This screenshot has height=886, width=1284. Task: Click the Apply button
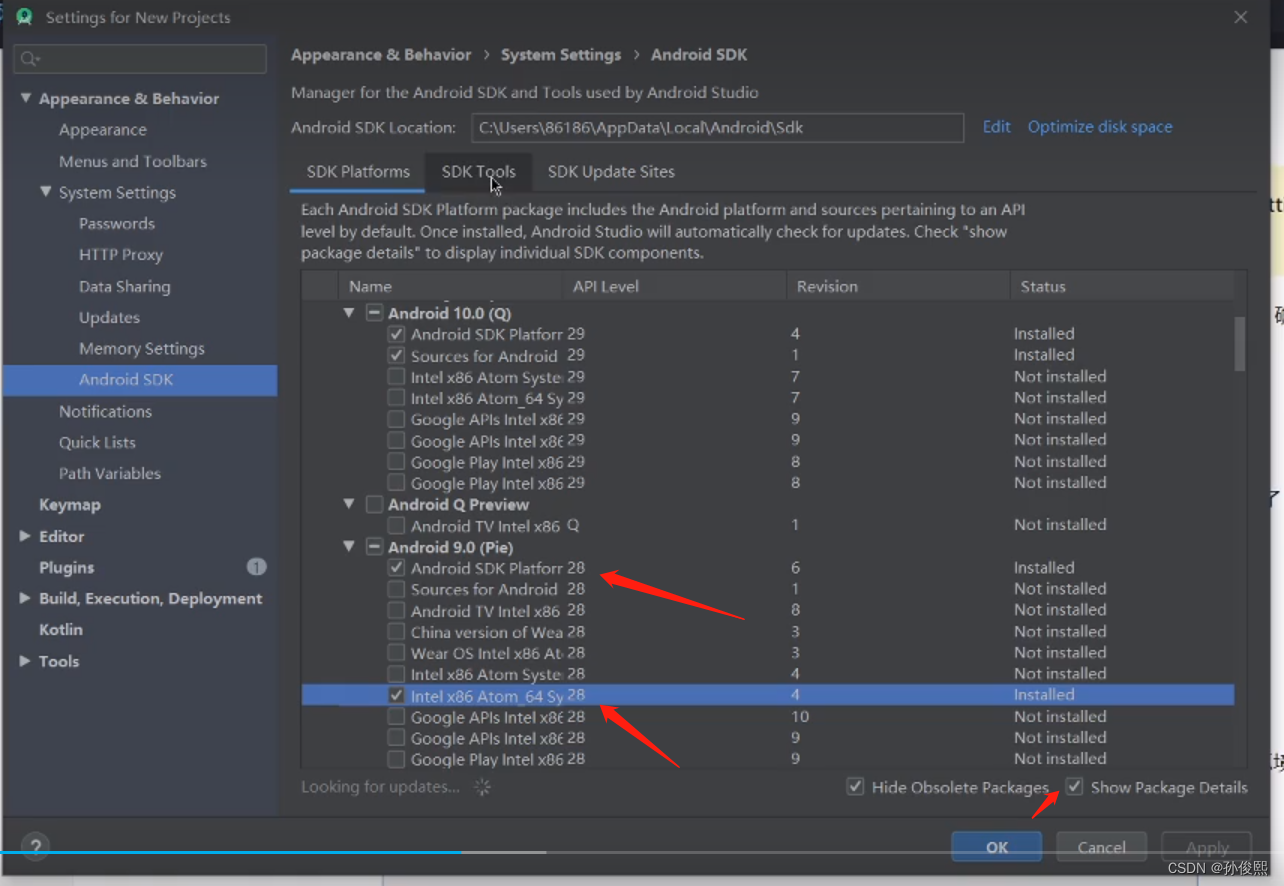1207,847
